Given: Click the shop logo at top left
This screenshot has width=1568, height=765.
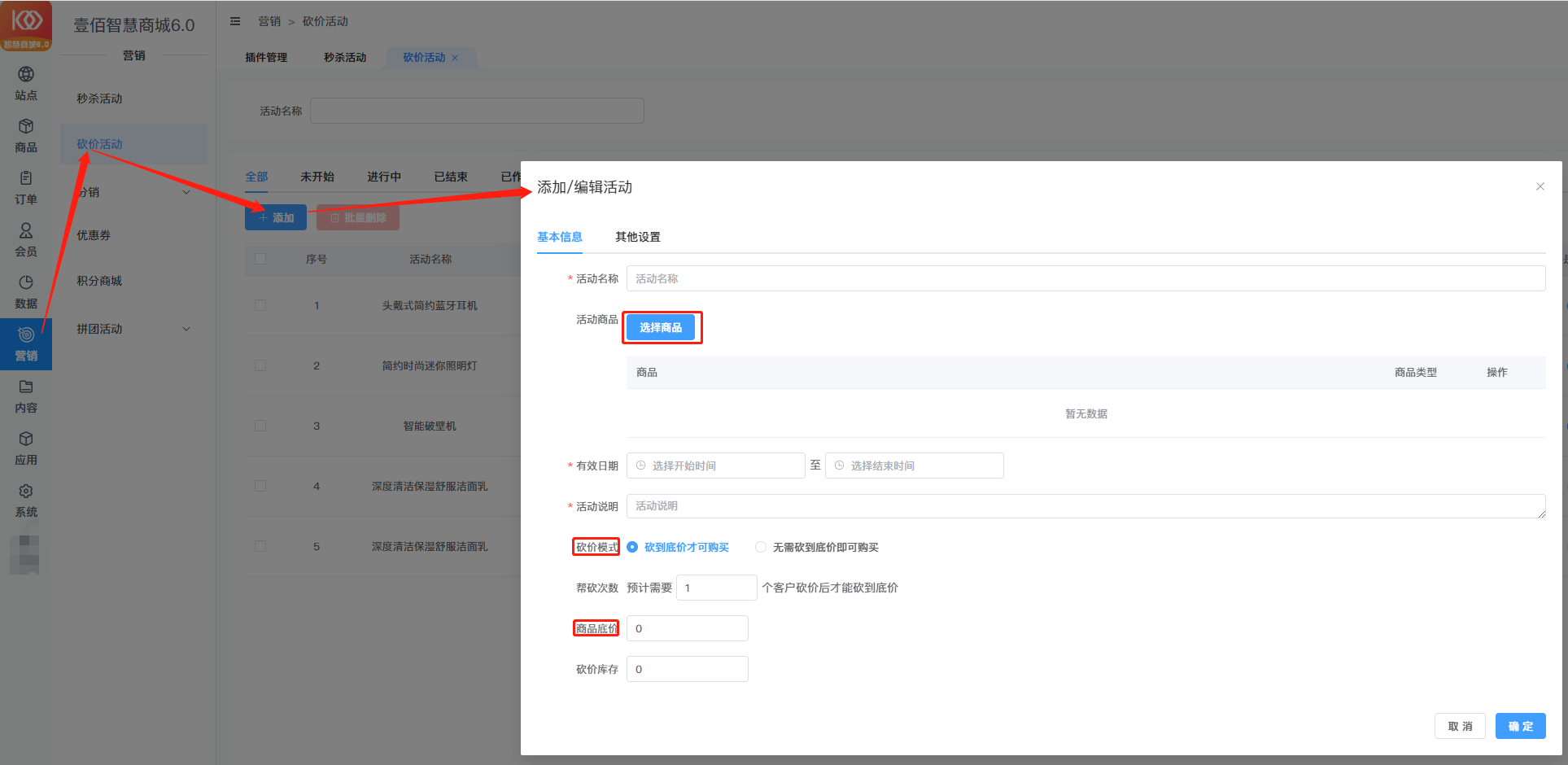Looking at the screenshot, I should point(26,26).
